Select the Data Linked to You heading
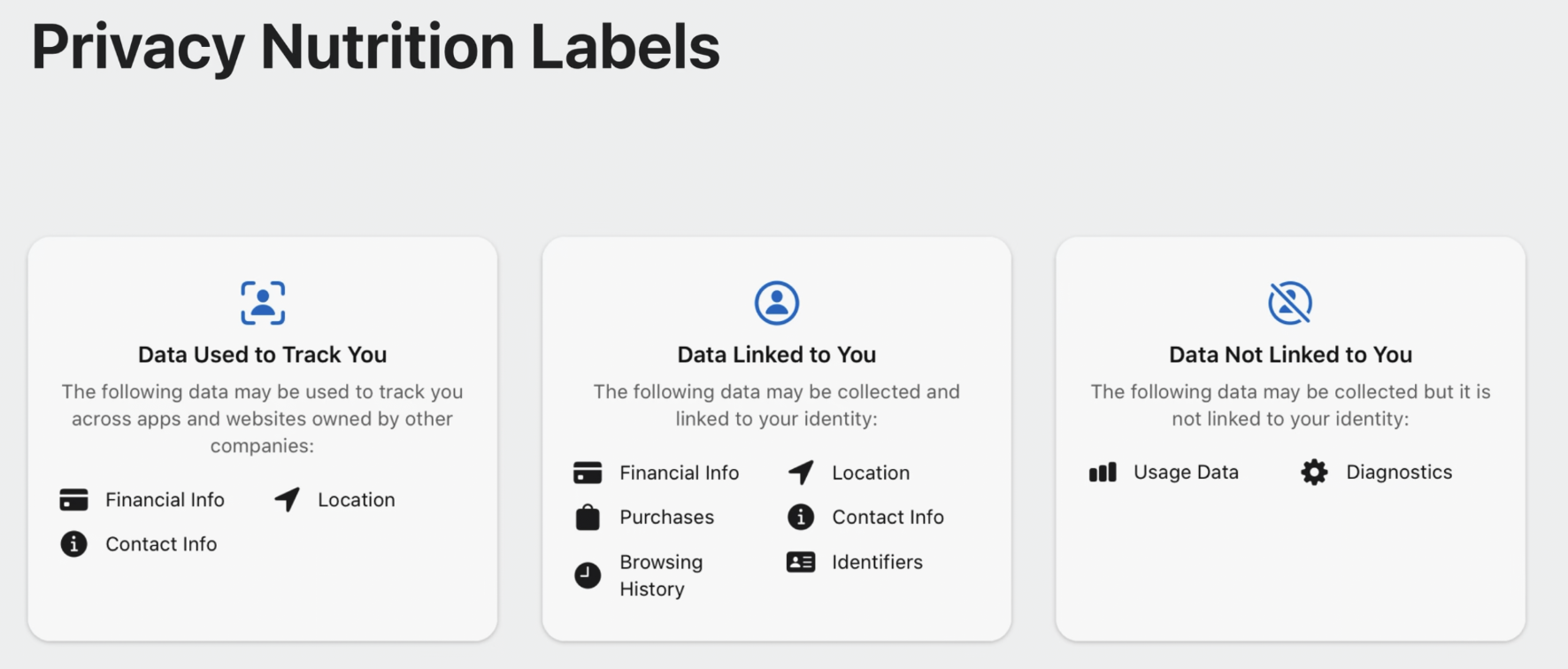Screen dimensions: 1568x669 point(777,355)
